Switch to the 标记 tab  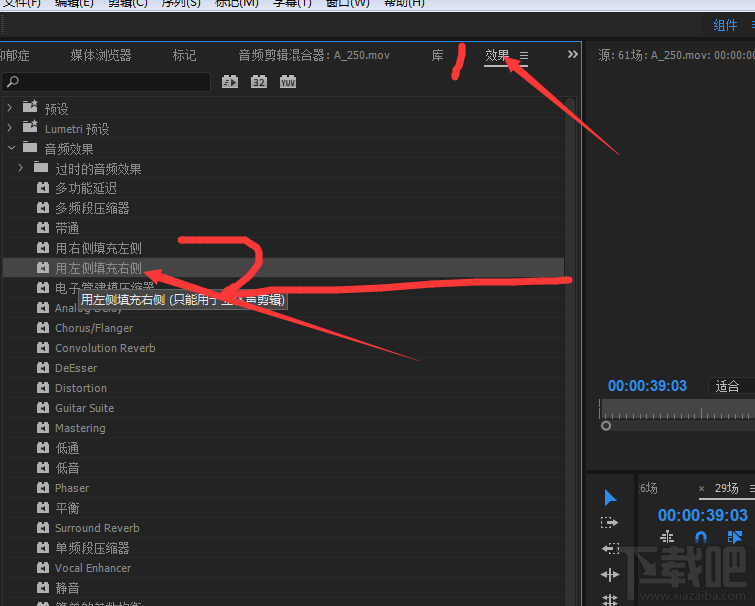[x=184, y=55]
